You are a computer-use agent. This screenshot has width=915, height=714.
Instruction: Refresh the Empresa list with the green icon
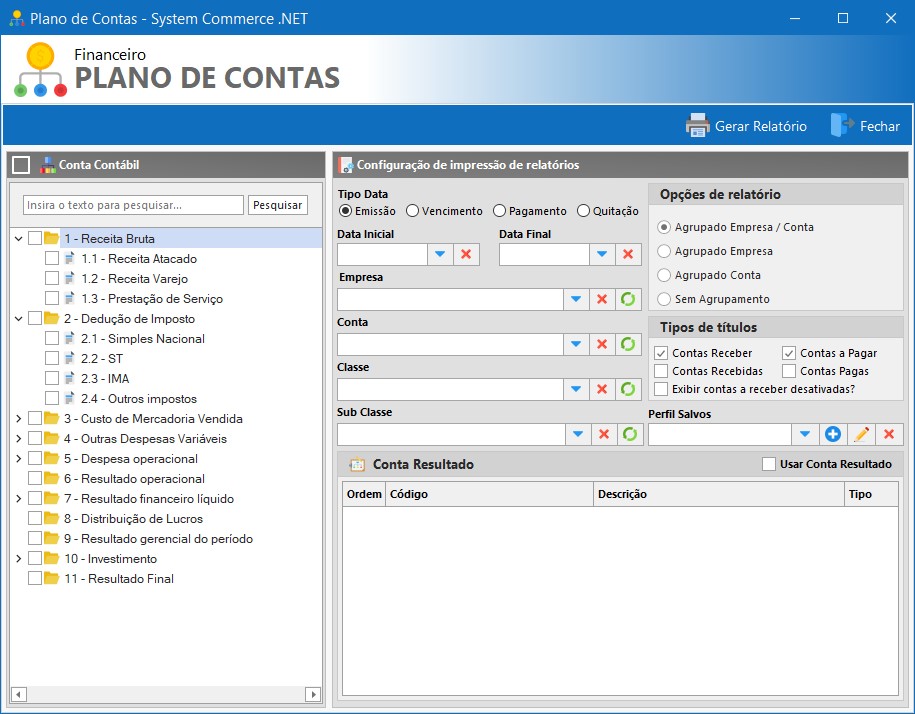(629, 299)
